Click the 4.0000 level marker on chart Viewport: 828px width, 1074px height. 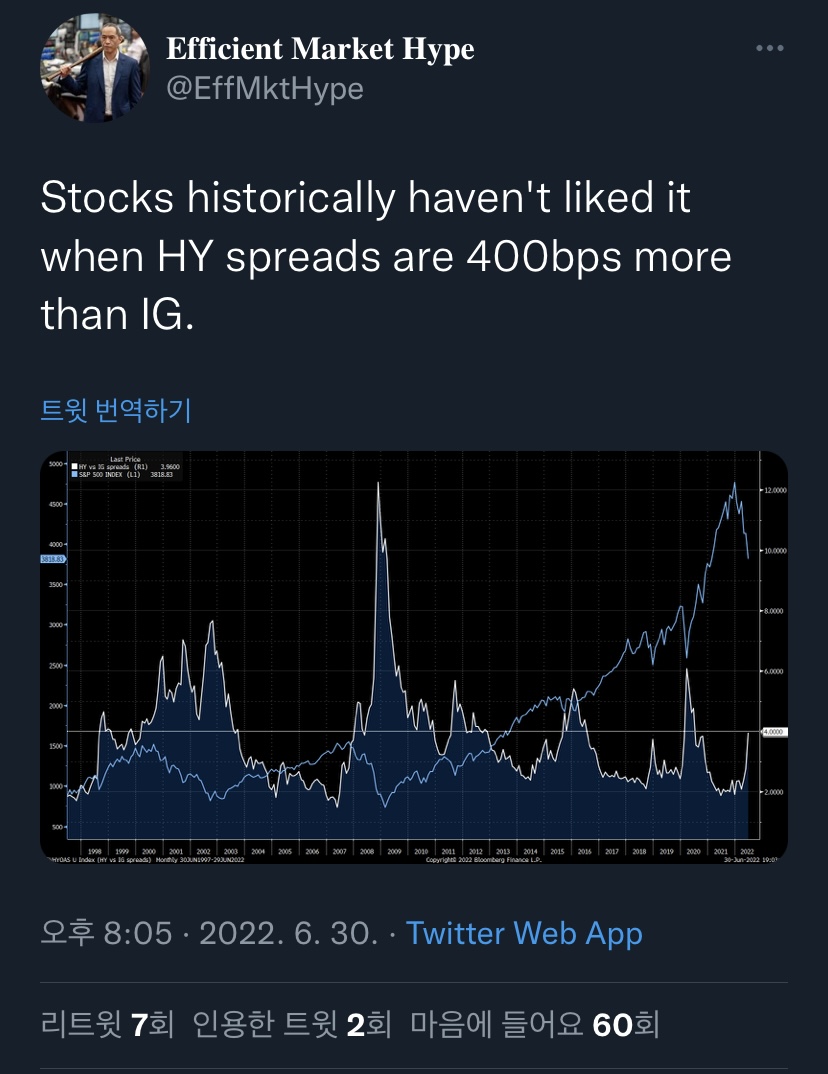774,732
